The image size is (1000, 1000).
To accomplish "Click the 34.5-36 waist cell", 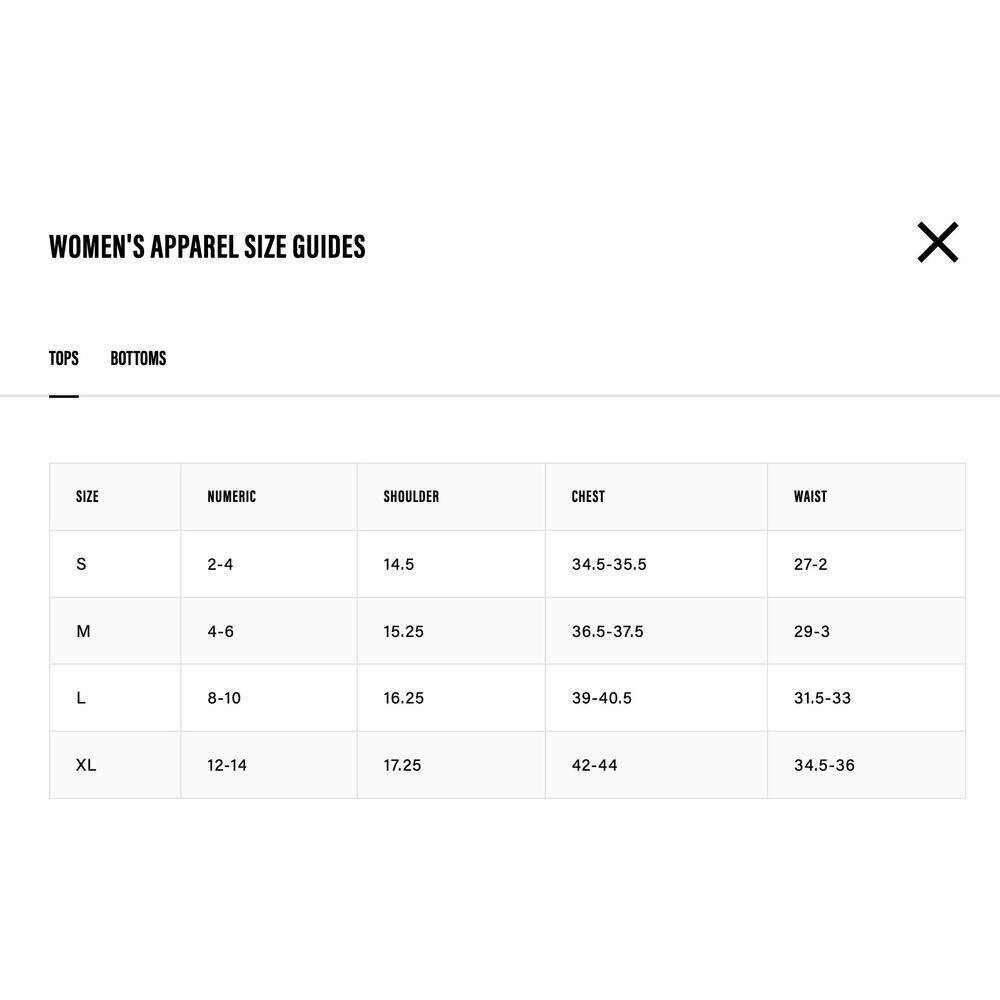I will click(824, 765).
